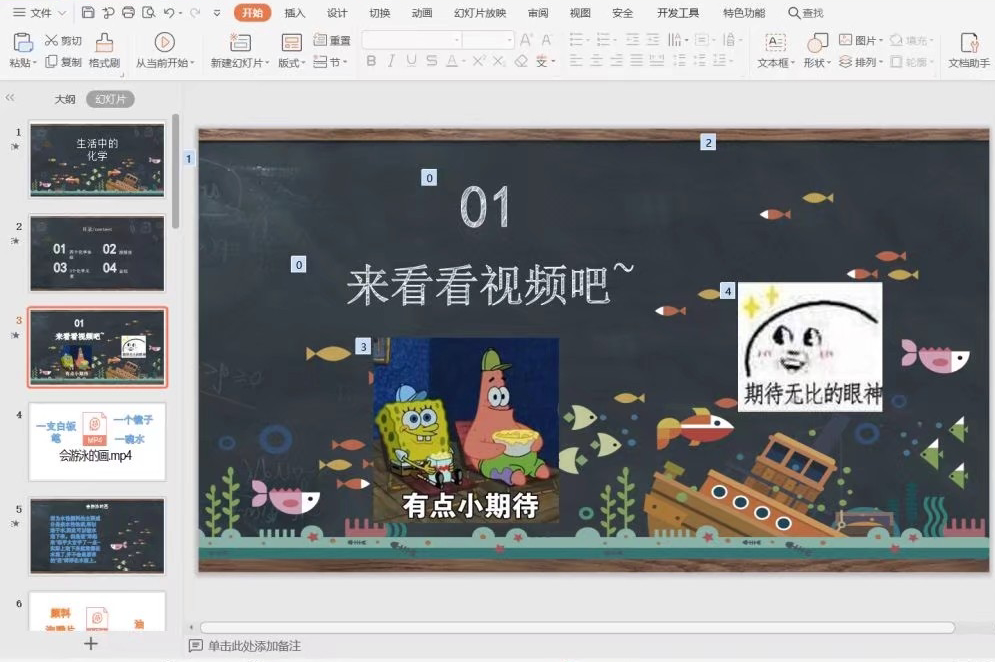995x662 pixels.
Task: Open the 安全 tab
Action: (x=623, y=13)
